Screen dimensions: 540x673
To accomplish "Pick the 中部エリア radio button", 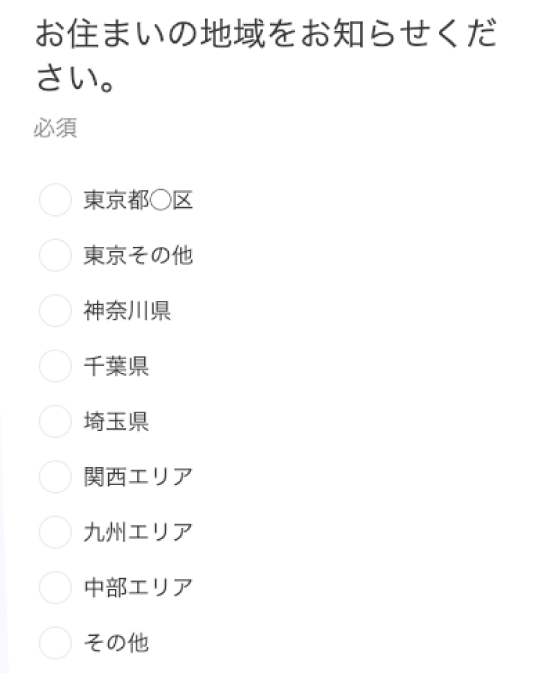I will click(55, 587).
